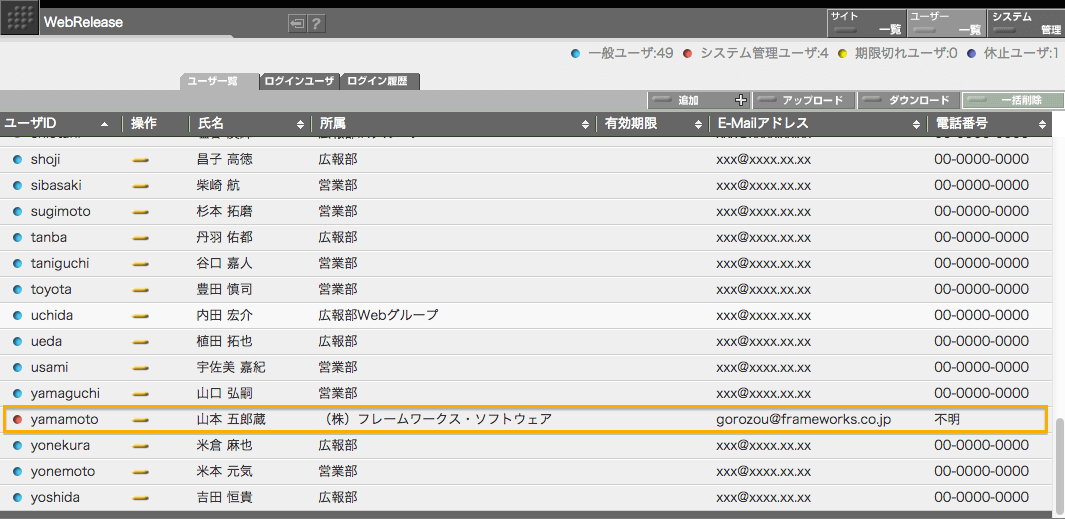Toggle sort arrows on E-Mailアドレス column
This screenshot has width=1065, height=519.
tap(916, 124)
